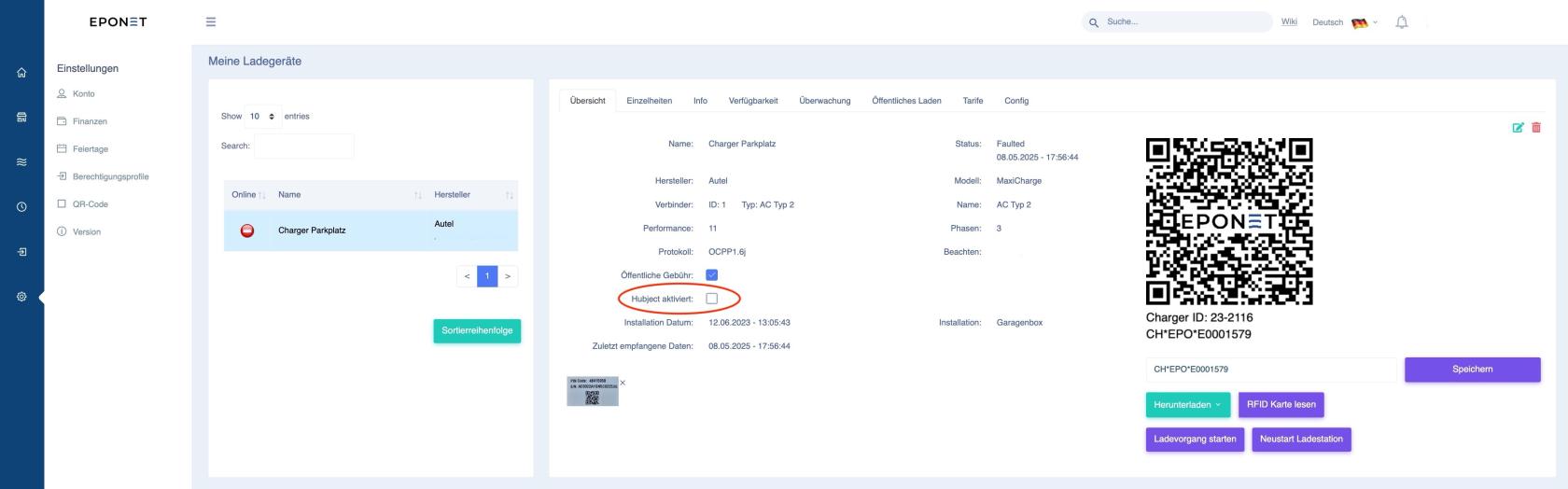Viewport: 1568px width, 489px height.
Task: Click the Autel manufacturer cell in table
Action: (444, 224)
